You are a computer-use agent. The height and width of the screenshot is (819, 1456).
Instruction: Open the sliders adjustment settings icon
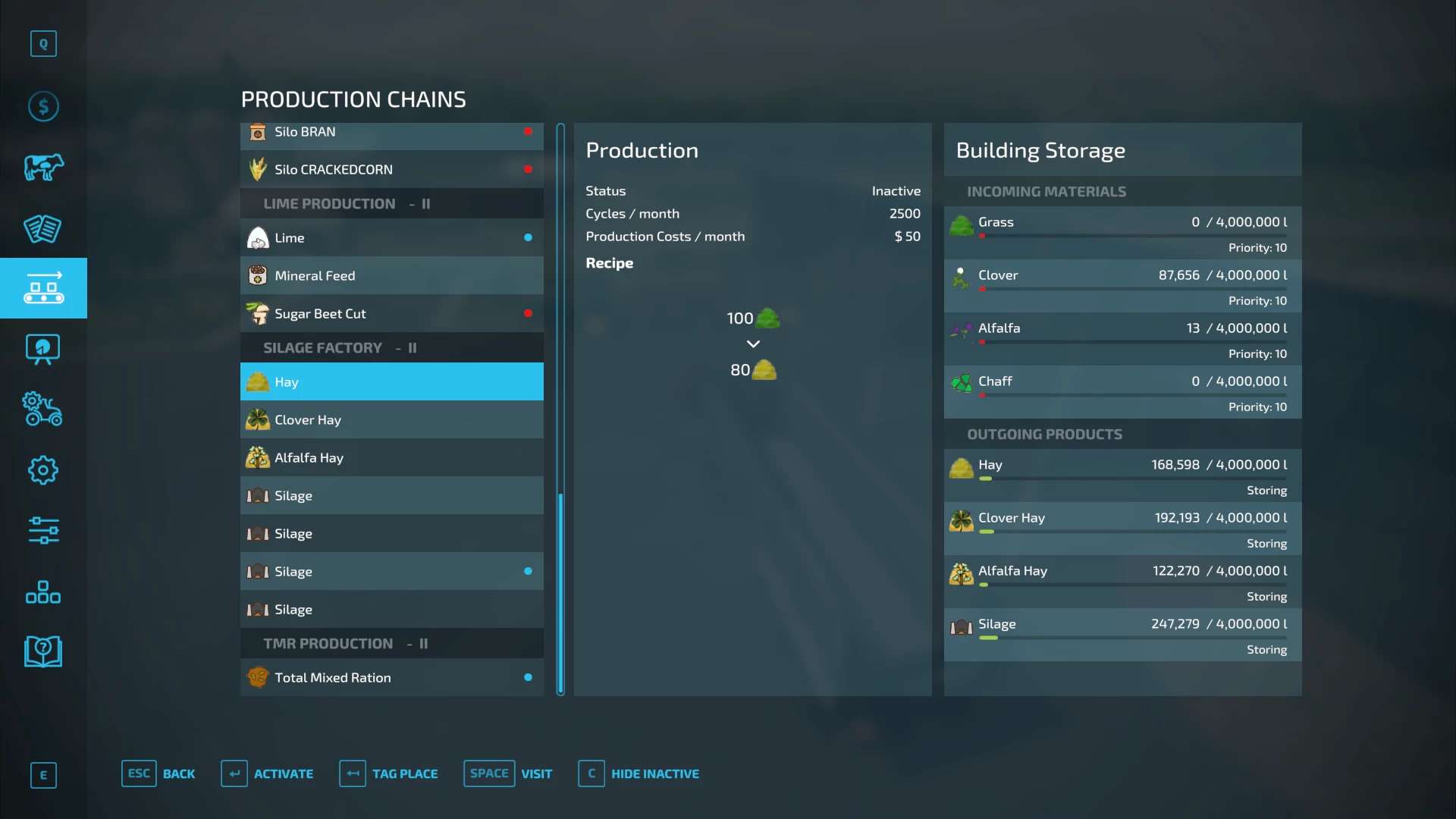pyautogui.click(x=43, y=531)
